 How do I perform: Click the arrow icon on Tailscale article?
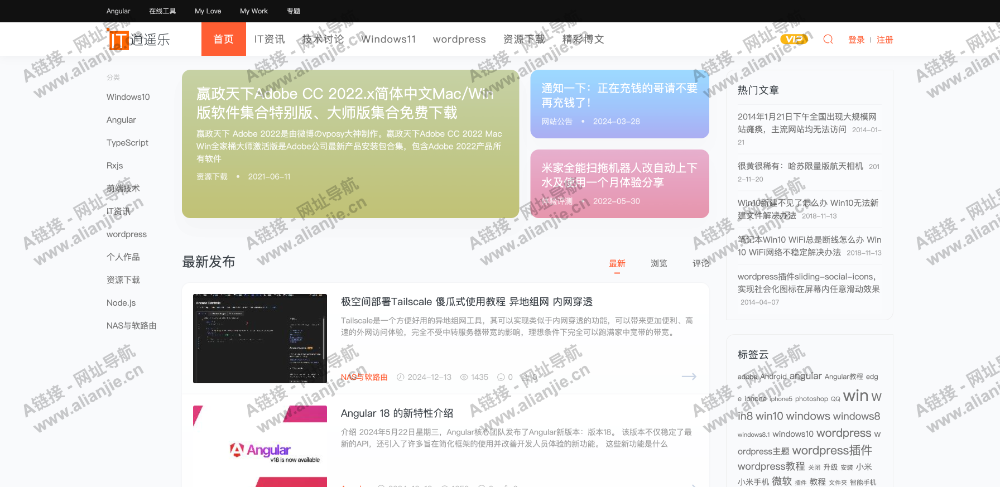tap(689, 377)
